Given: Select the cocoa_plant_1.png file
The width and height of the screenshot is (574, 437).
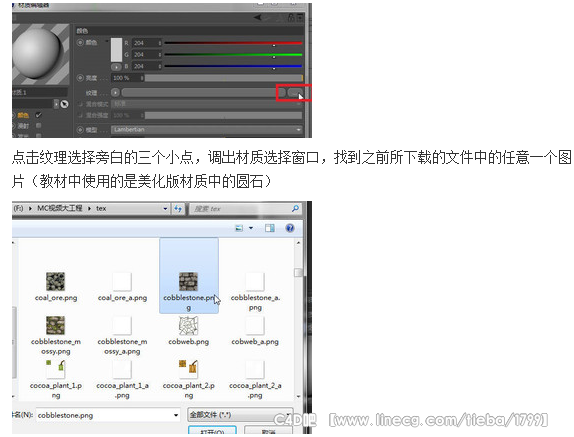Looking at the screenshot, I should 56,380.
